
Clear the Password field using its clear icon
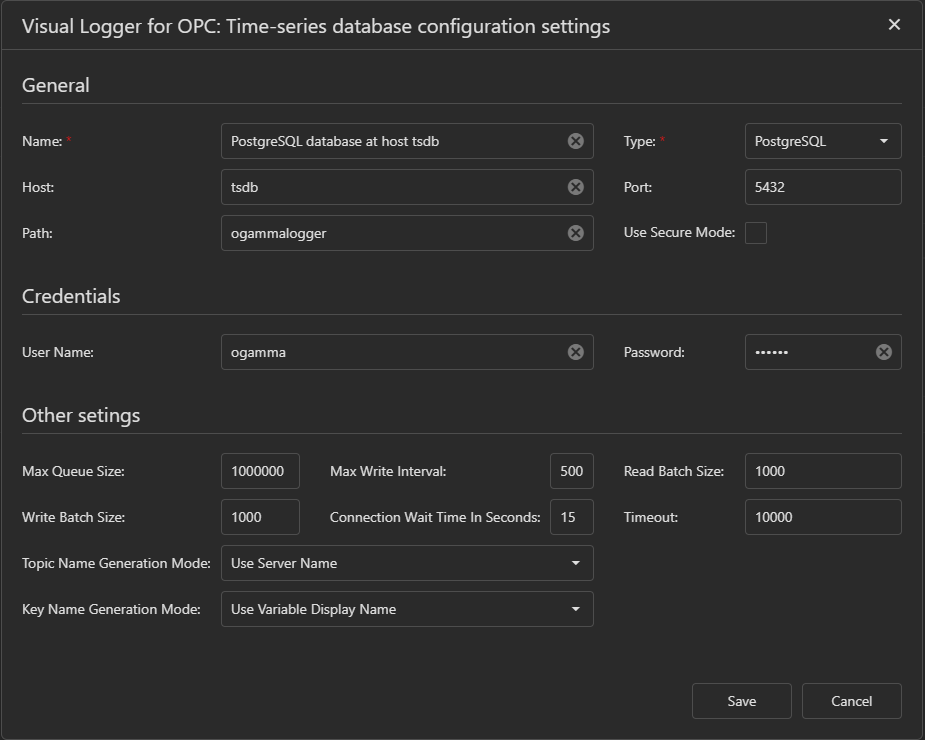(x=883, y=352)
